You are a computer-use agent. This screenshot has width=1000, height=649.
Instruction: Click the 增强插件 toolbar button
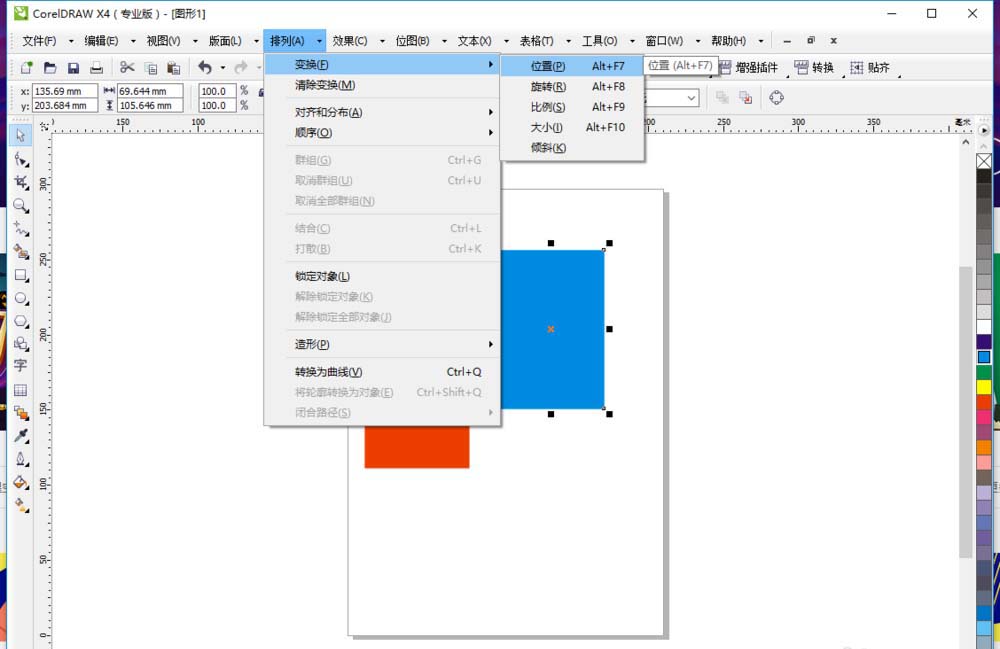pyautogui.click(x=748, y=67)
